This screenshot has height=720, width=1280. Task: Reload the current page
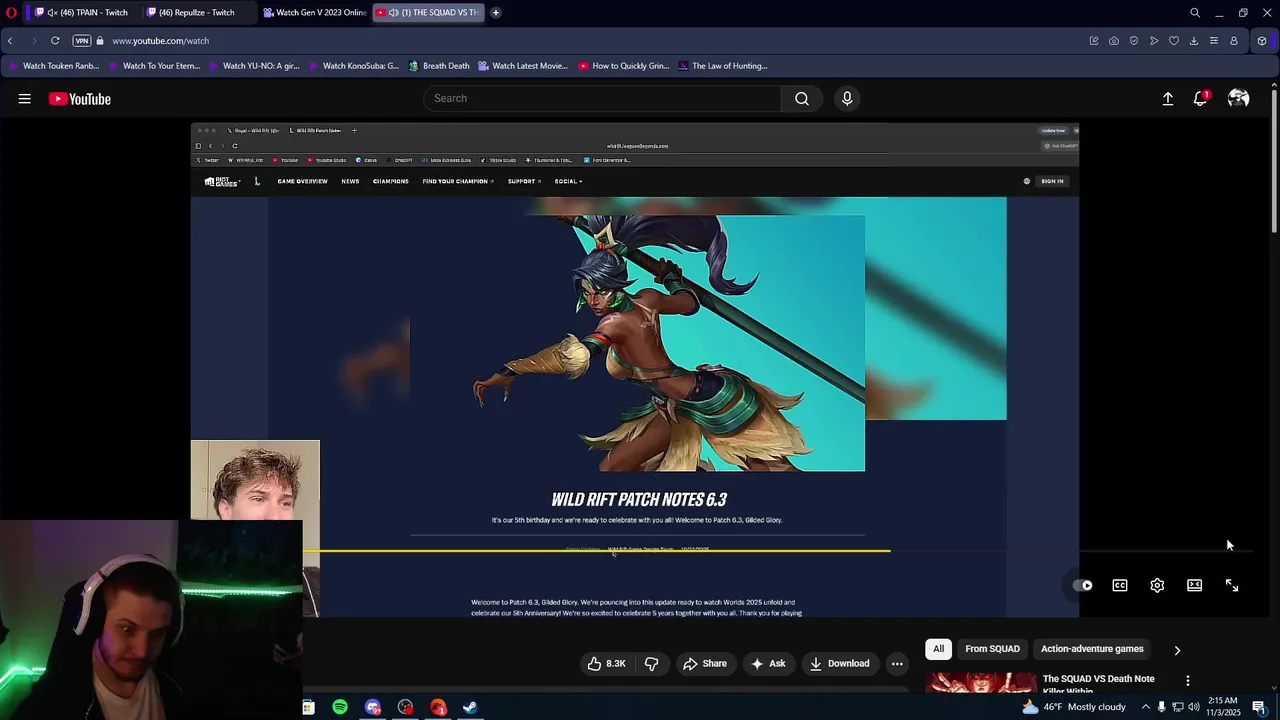coord(55,41)
